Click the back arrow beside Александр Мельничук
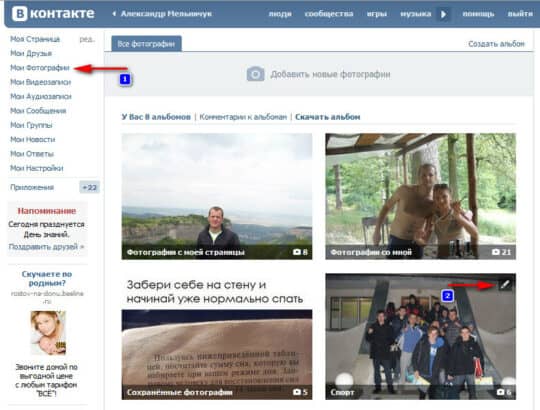The height and width of the screenshot is (410, 540). [x=114, y=14]
